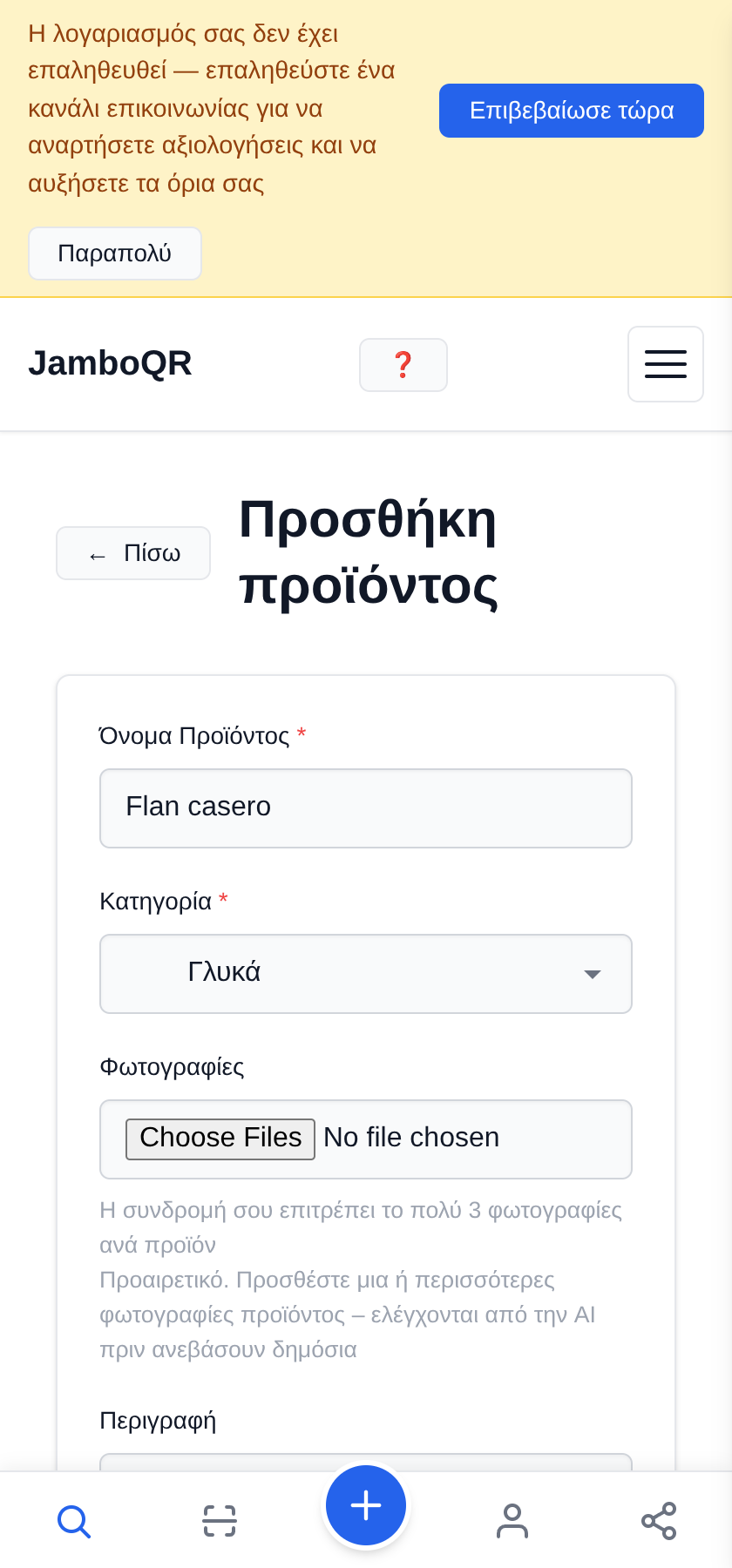Open search from bottom navigation bar

[74, 1521]
